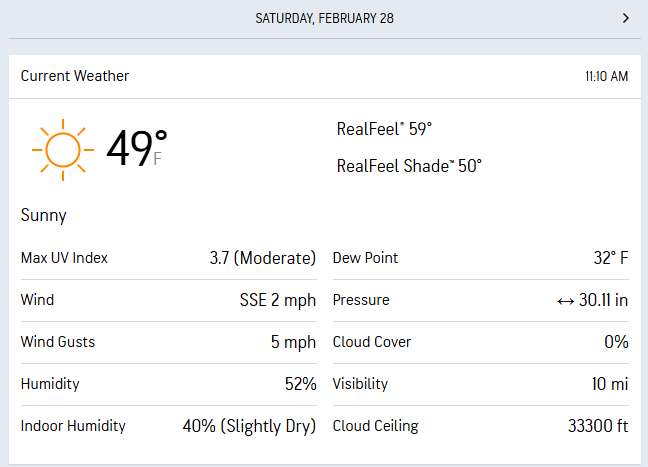Image resolution: width=648 pixels, height=467 pixels.
Task: Select the RealFeel Shade 50° value
Action: point(409,166)
